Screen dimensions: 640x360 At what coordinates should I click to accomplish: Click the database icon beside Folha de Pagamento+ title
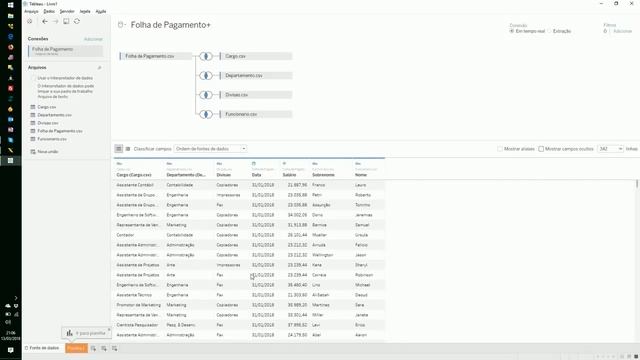point(121,25)
